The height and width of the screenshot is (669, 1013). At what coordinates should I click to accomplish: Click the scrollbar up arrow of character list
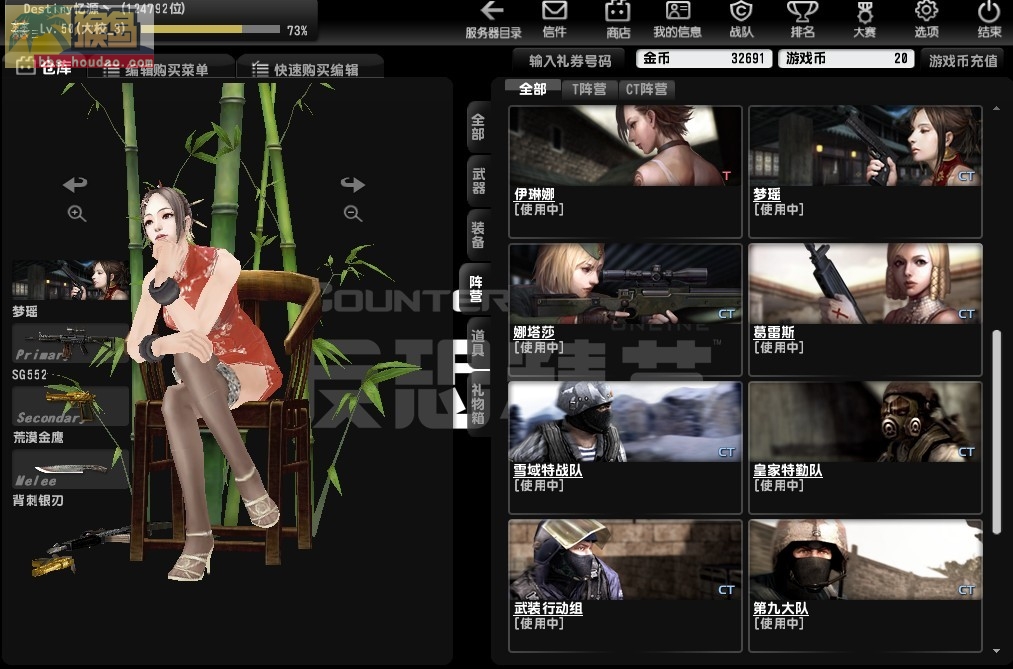(997, 108)
